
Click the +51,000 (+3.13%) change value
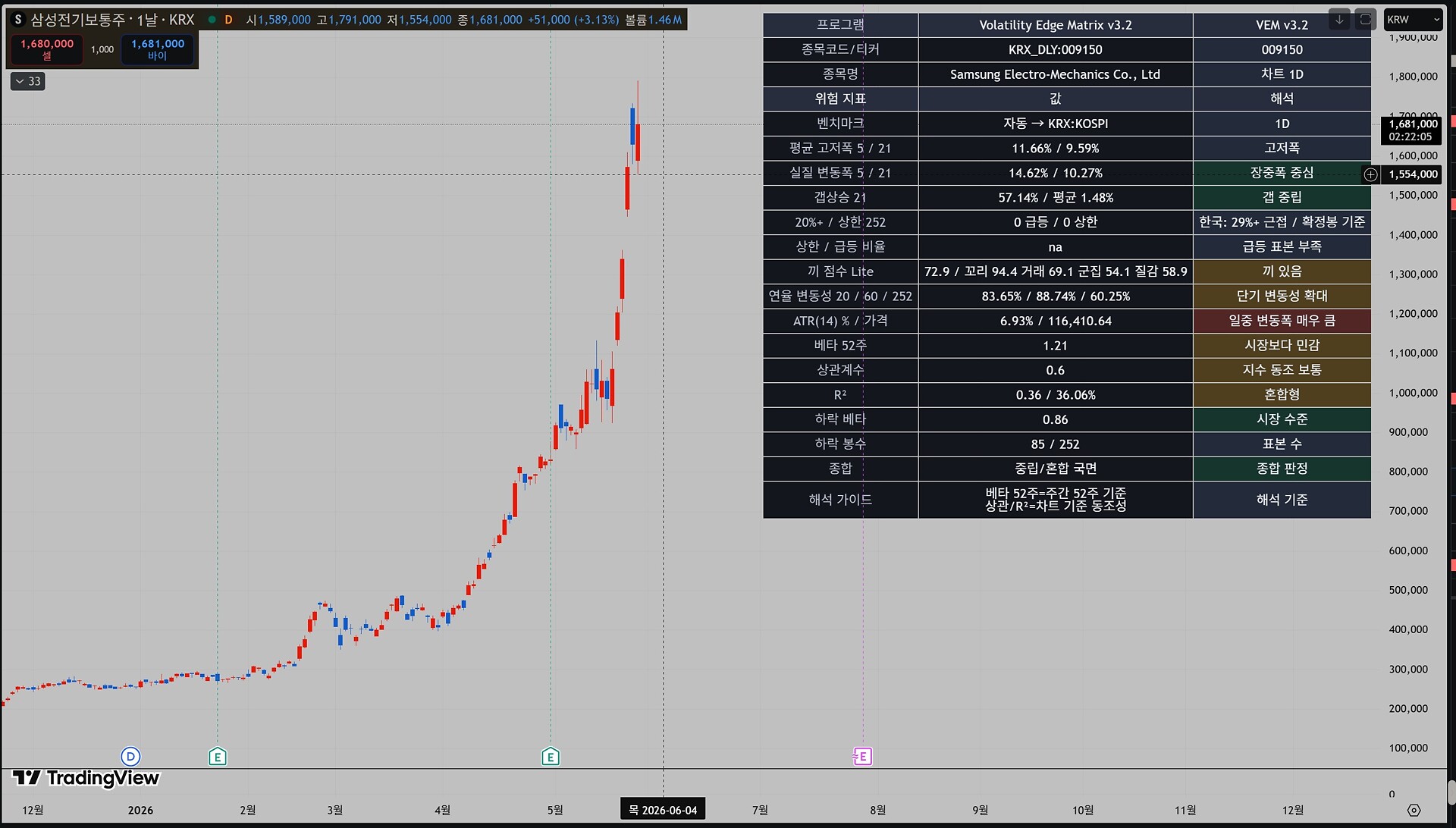pyautogui.click(x=572, y=20)
